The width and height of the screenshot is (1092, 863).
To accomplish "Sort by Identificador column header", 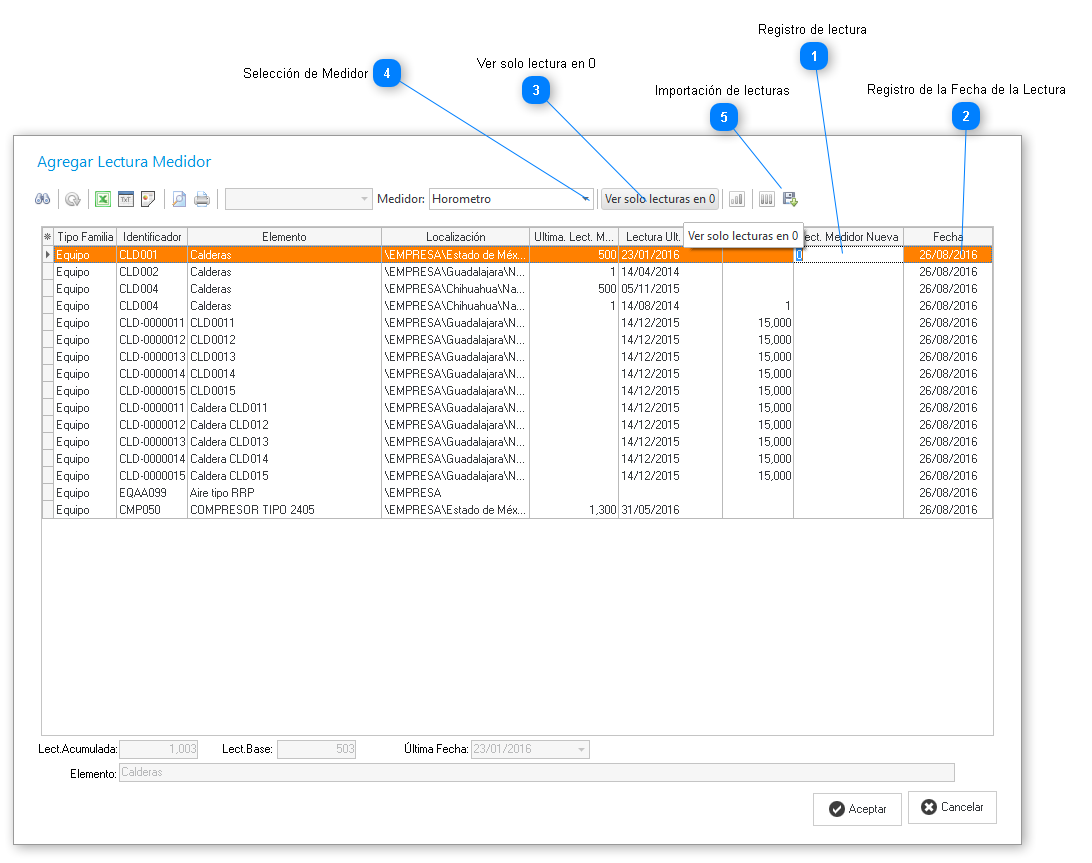I will [152, 237].
